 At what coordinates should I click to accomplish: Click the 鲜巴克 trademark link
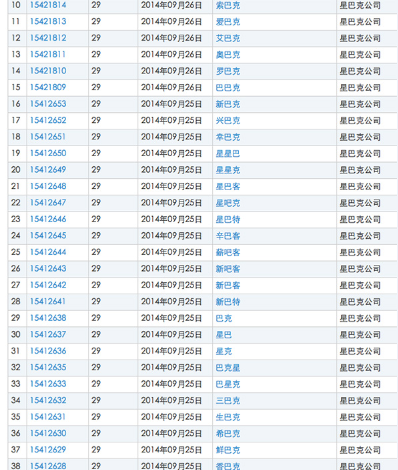tap(228, 450)
